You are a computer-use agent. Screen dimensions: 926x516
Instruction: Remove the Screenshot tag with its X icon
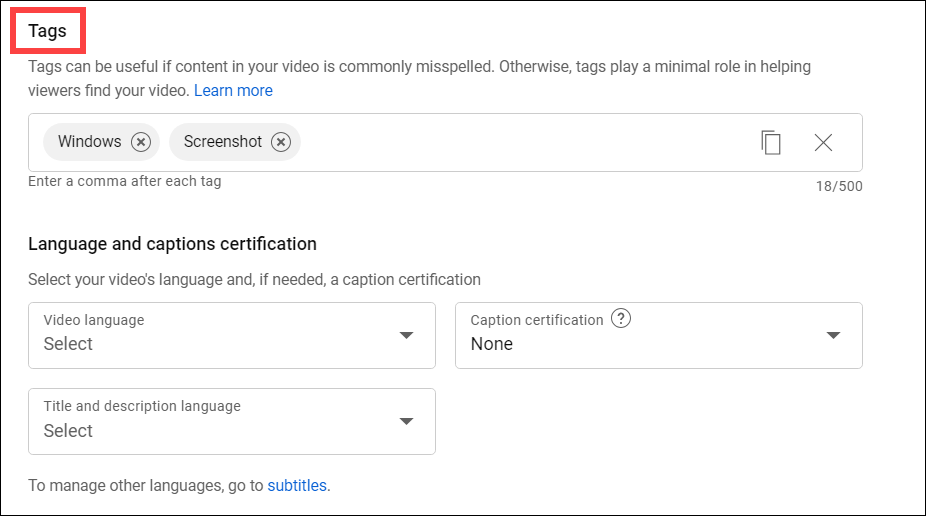(281, 142)
